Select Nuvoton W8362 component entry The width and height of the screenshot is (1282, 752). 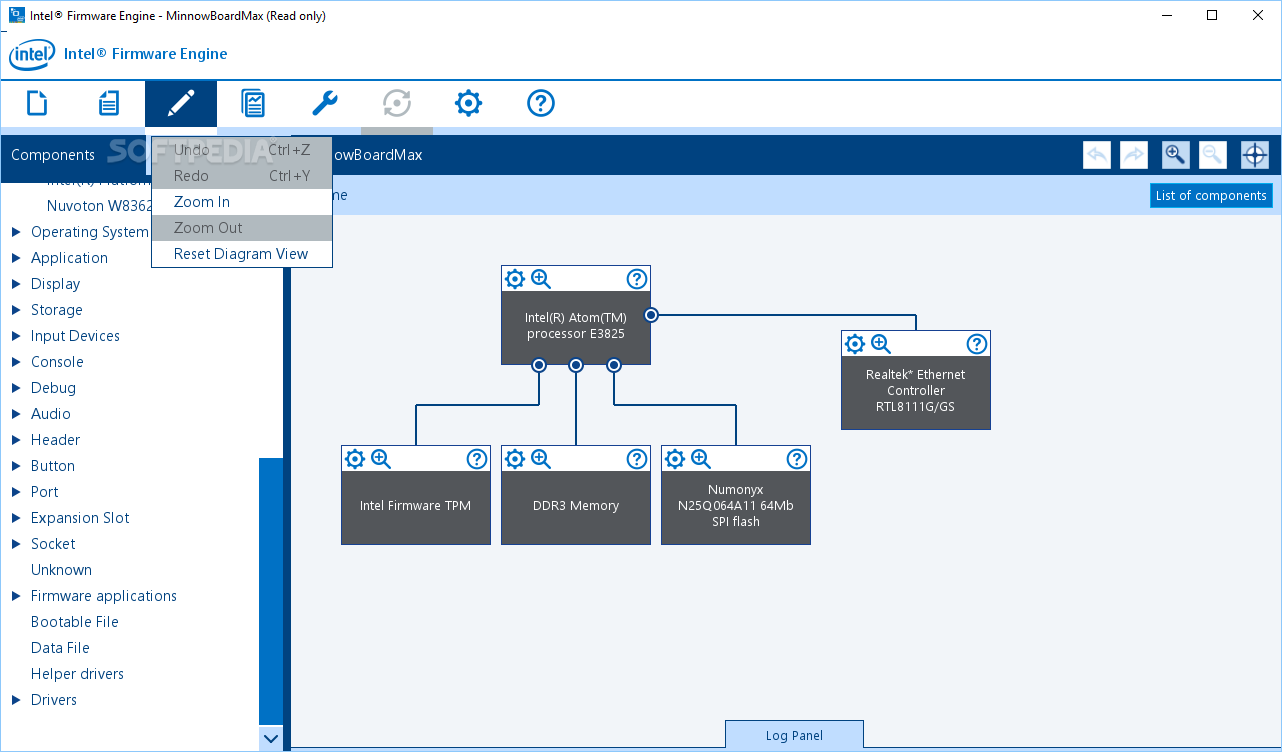(x=99, y=206)
